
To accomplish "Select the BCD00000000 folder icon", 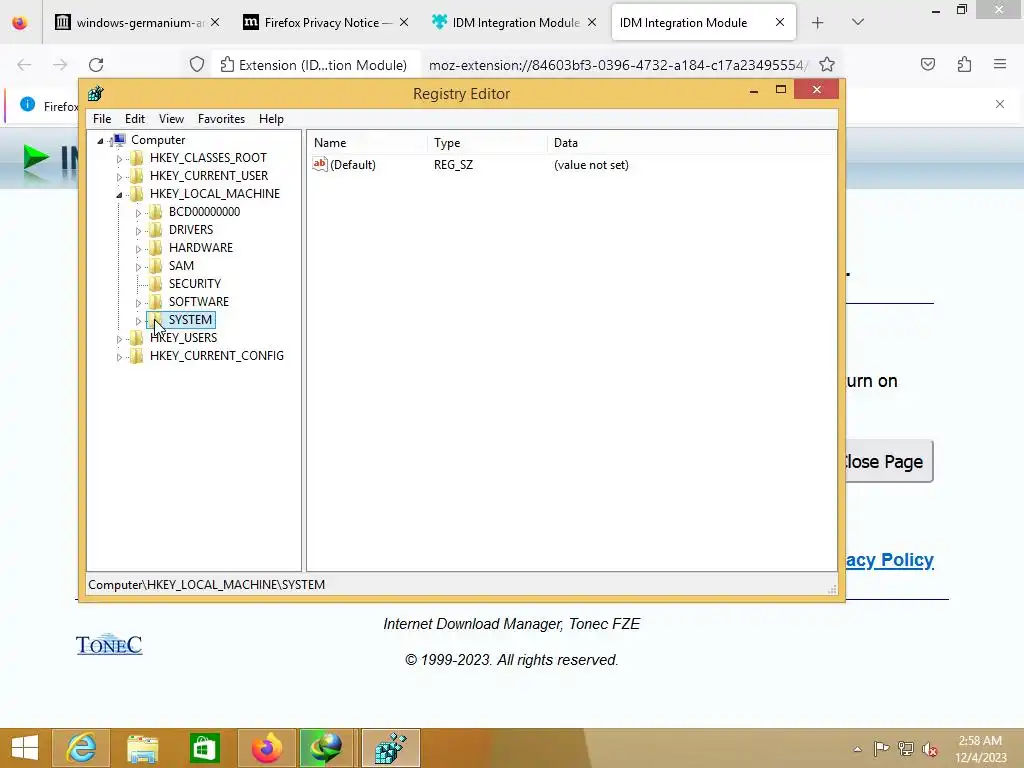I will 155,212.
